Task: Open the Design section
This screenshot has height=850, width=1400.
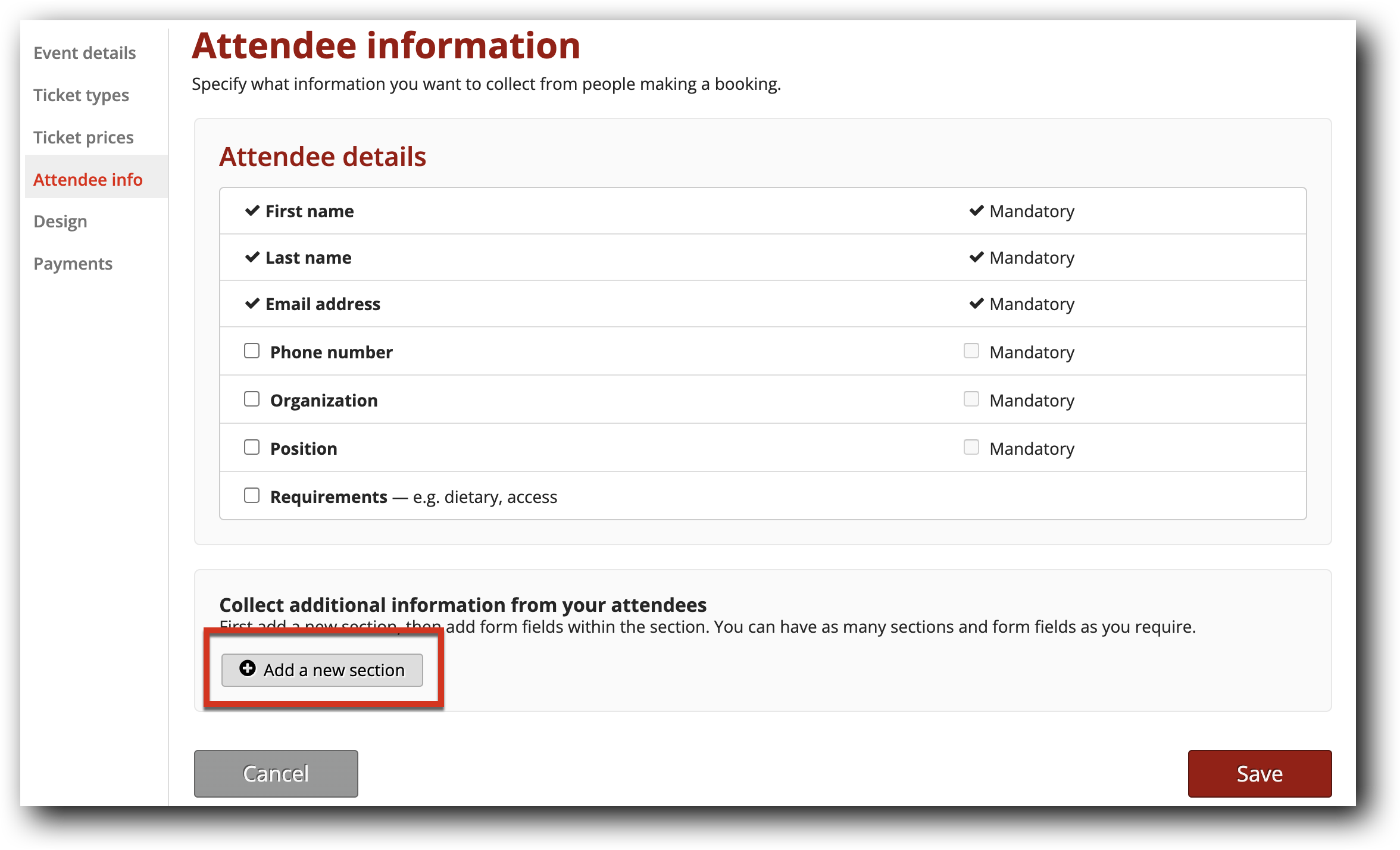Action: (x=60, y=221)
